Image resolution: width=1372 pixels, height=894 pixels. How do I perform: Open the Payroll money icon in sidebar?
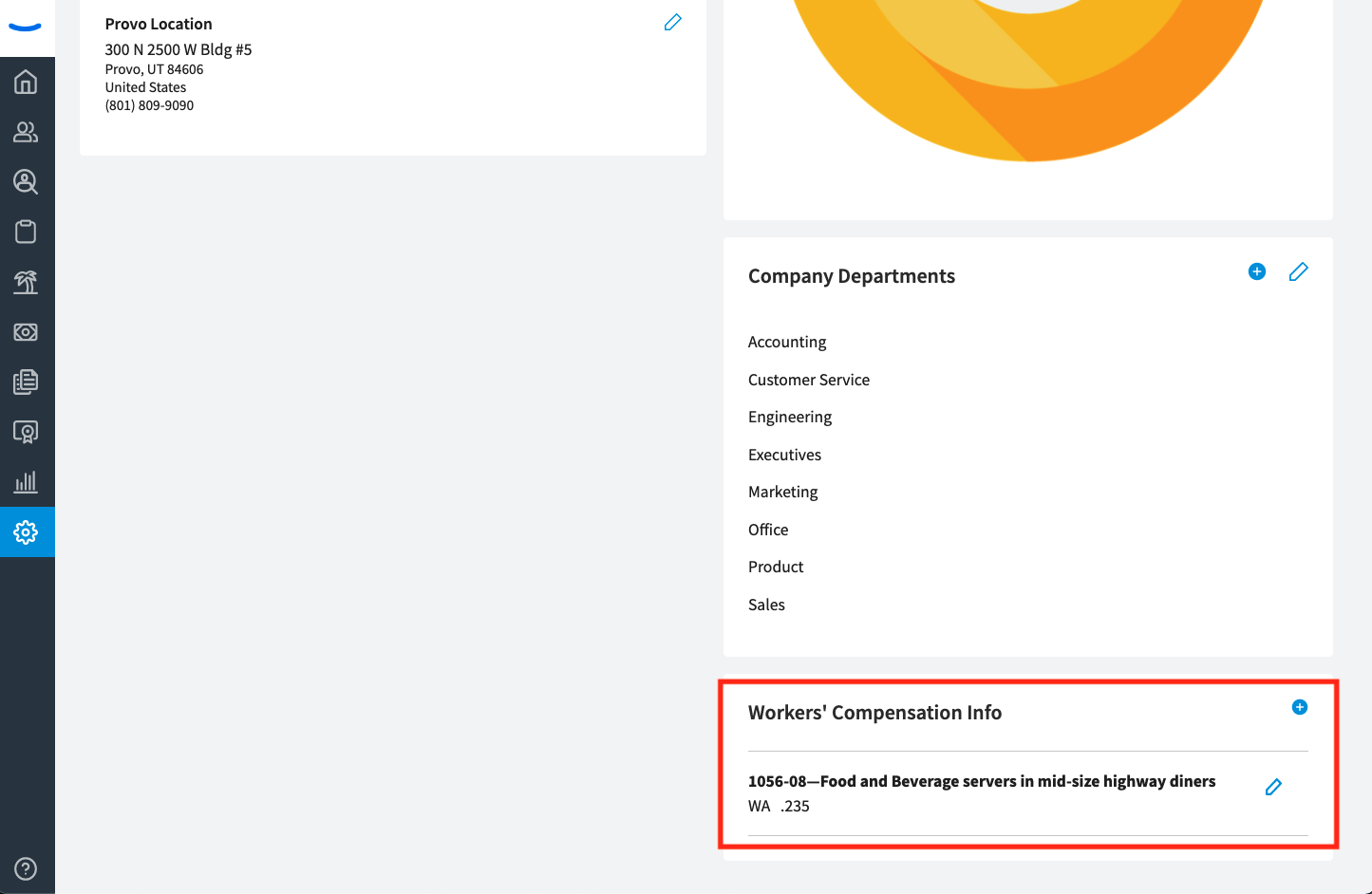point(26,332)
